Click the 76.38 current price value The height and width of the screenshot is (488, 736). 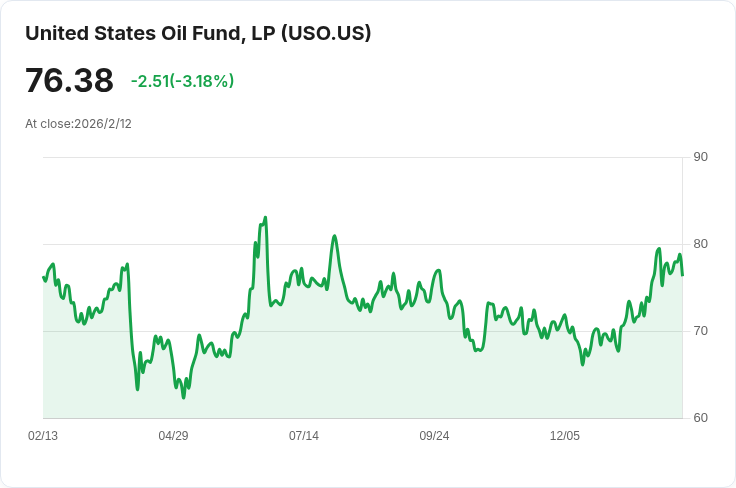pos(69,80)
